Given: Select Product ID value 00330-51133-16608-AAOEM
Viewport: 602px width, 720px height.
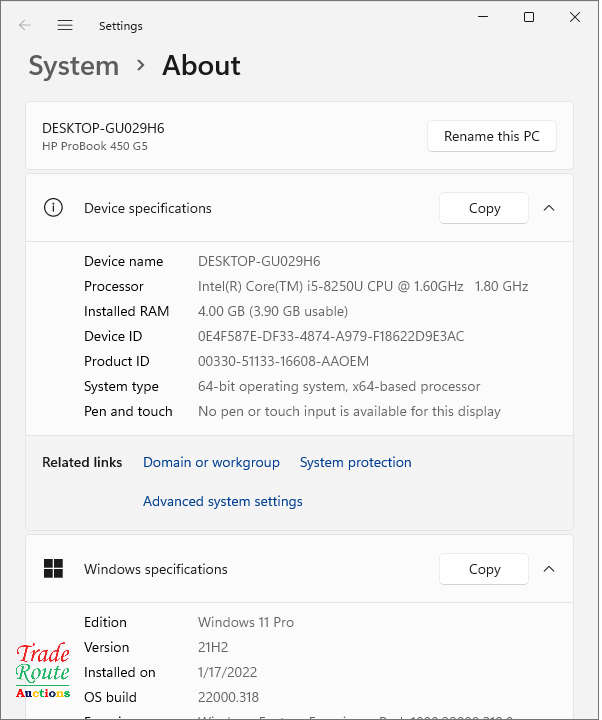Looking at the screenshot, I should 283,361.
